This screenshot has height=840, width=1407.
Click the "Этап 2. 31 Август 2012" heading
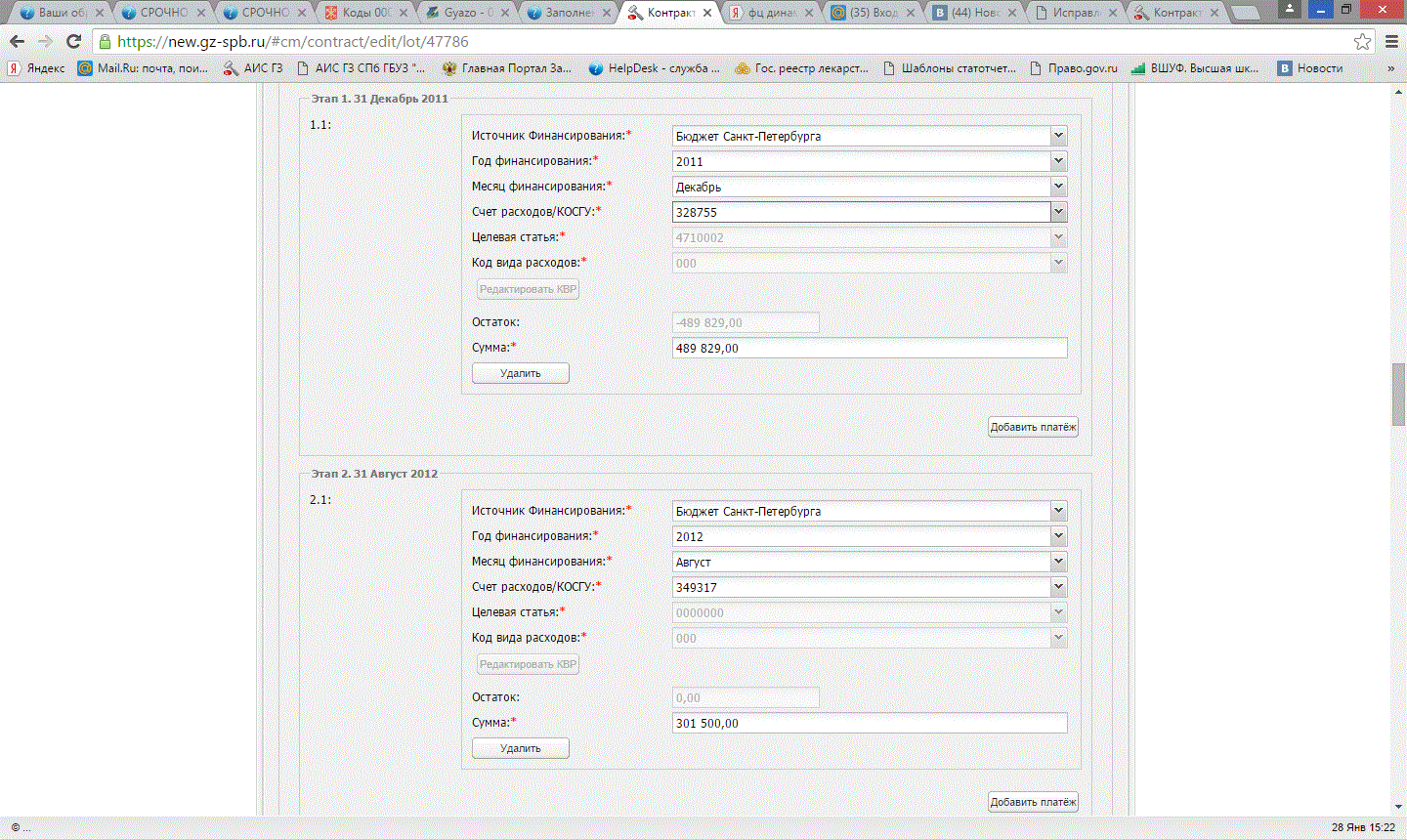[x=374, y=474]
